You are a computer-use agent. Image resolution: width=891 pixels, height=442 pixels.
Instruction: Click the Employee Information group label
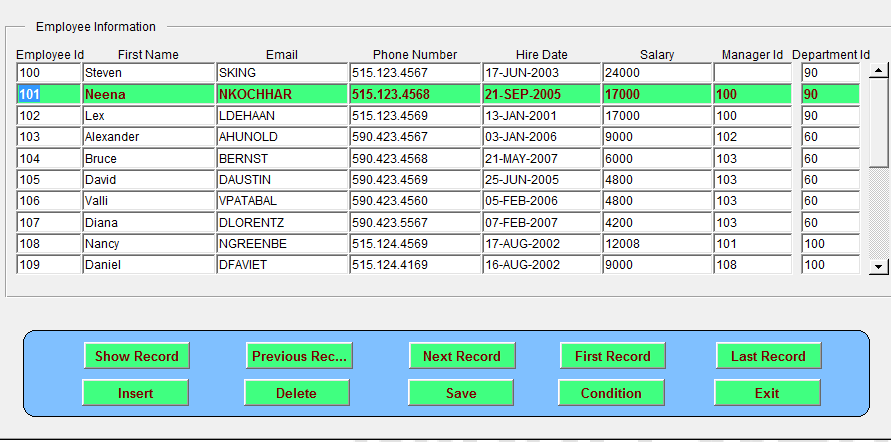point(95,27)
